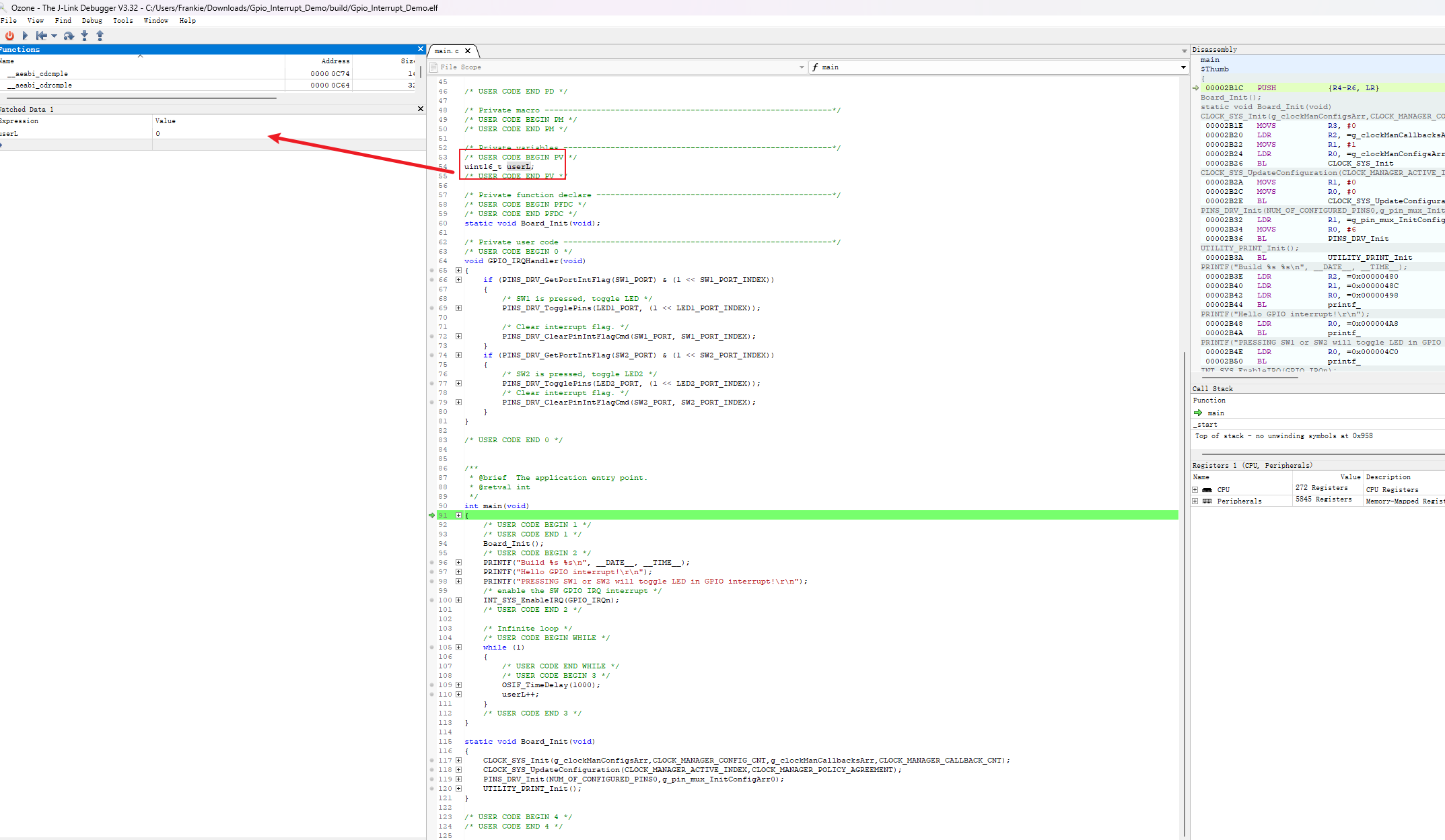The image size is (1445, 840).
Task: Click the Ozone magnifier application icon in title bar
Action: pos(4,7)
